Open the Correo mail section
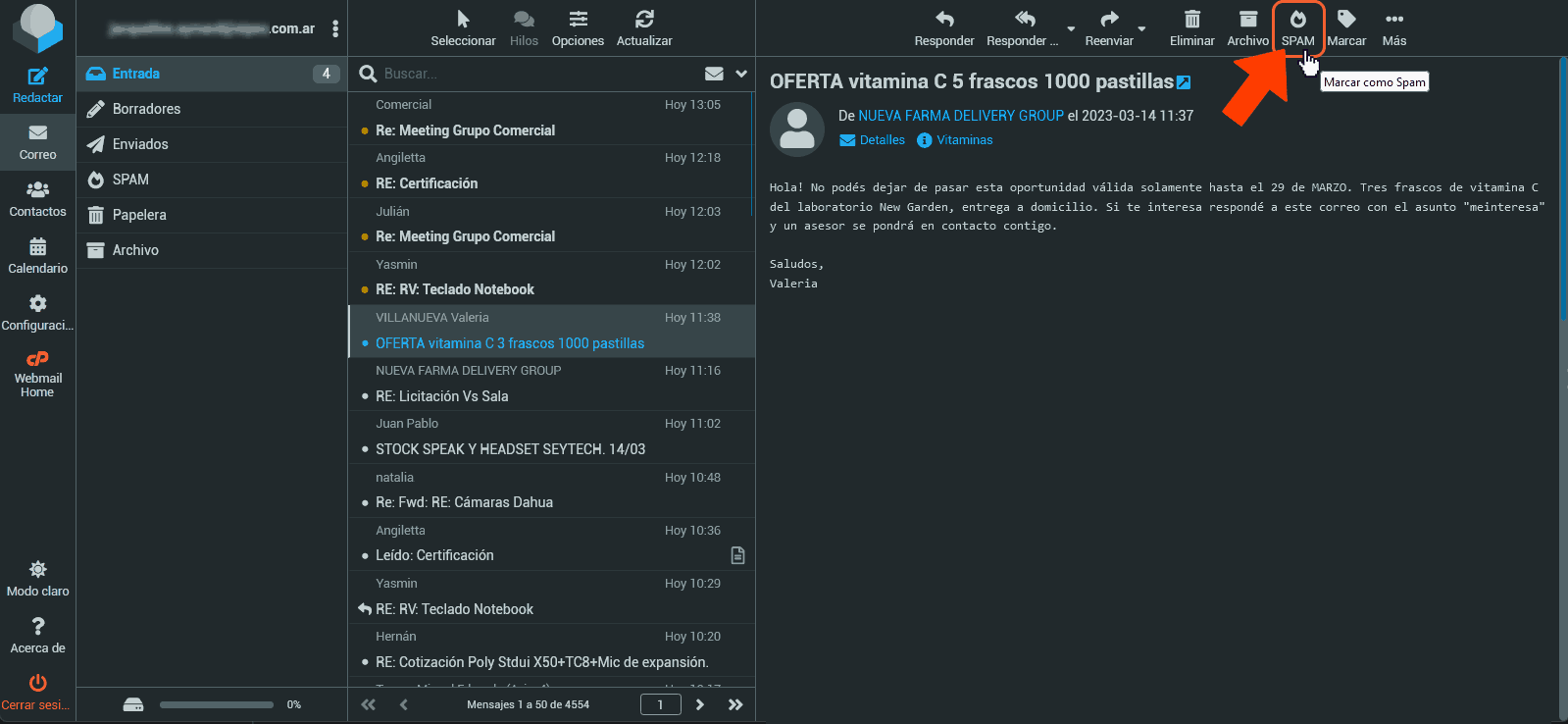This screenshot has width=1568, height=724. tap(37, 142)
